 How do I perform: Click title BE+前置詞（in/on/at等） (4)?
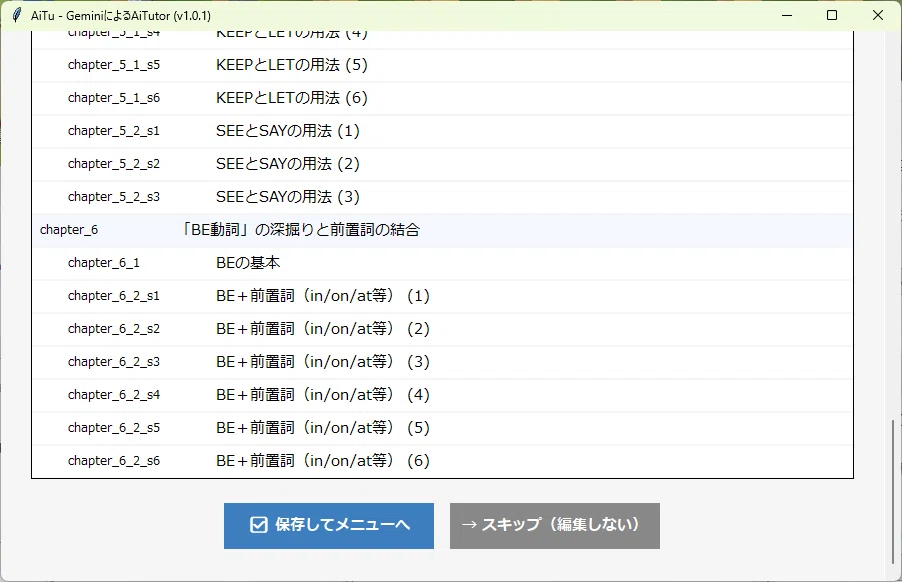(323, 395)
